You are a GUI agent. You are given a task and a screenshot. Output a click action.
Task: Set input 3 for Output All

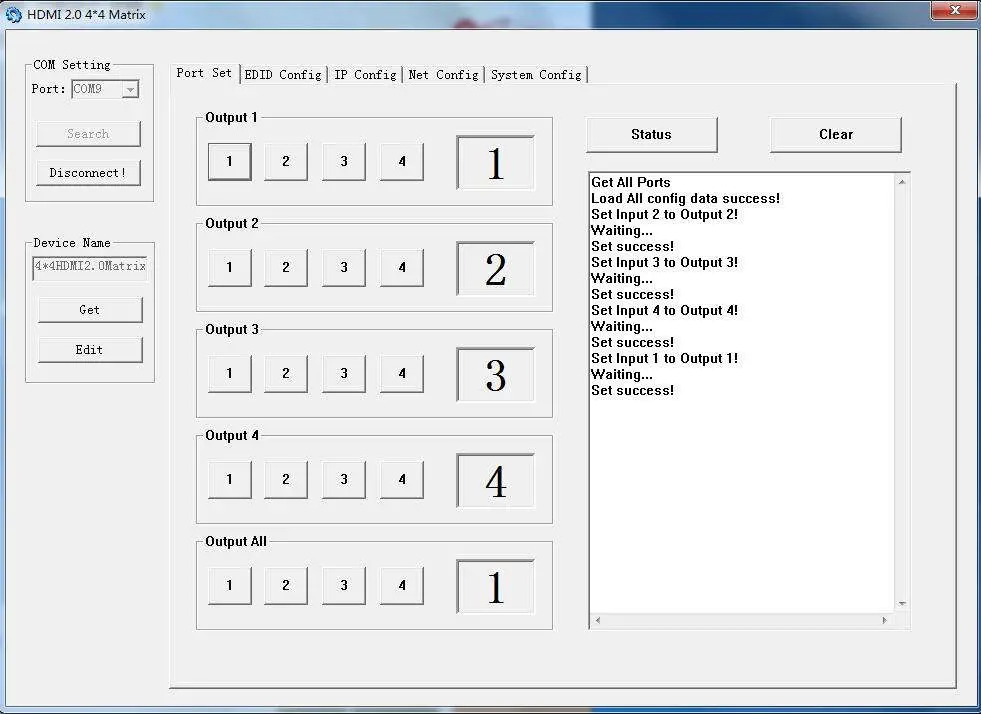pos(344,586)
